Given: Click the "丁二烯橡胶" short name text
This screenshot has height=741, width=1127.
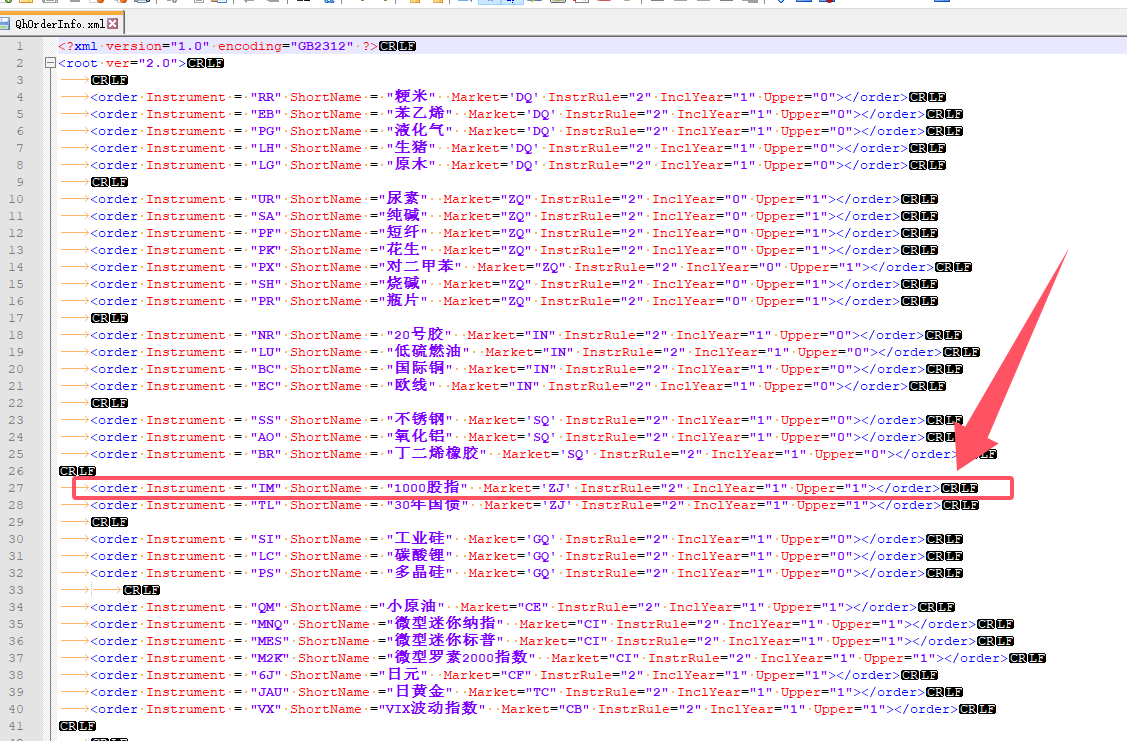Looking at the screenshot, I should 435,454.
